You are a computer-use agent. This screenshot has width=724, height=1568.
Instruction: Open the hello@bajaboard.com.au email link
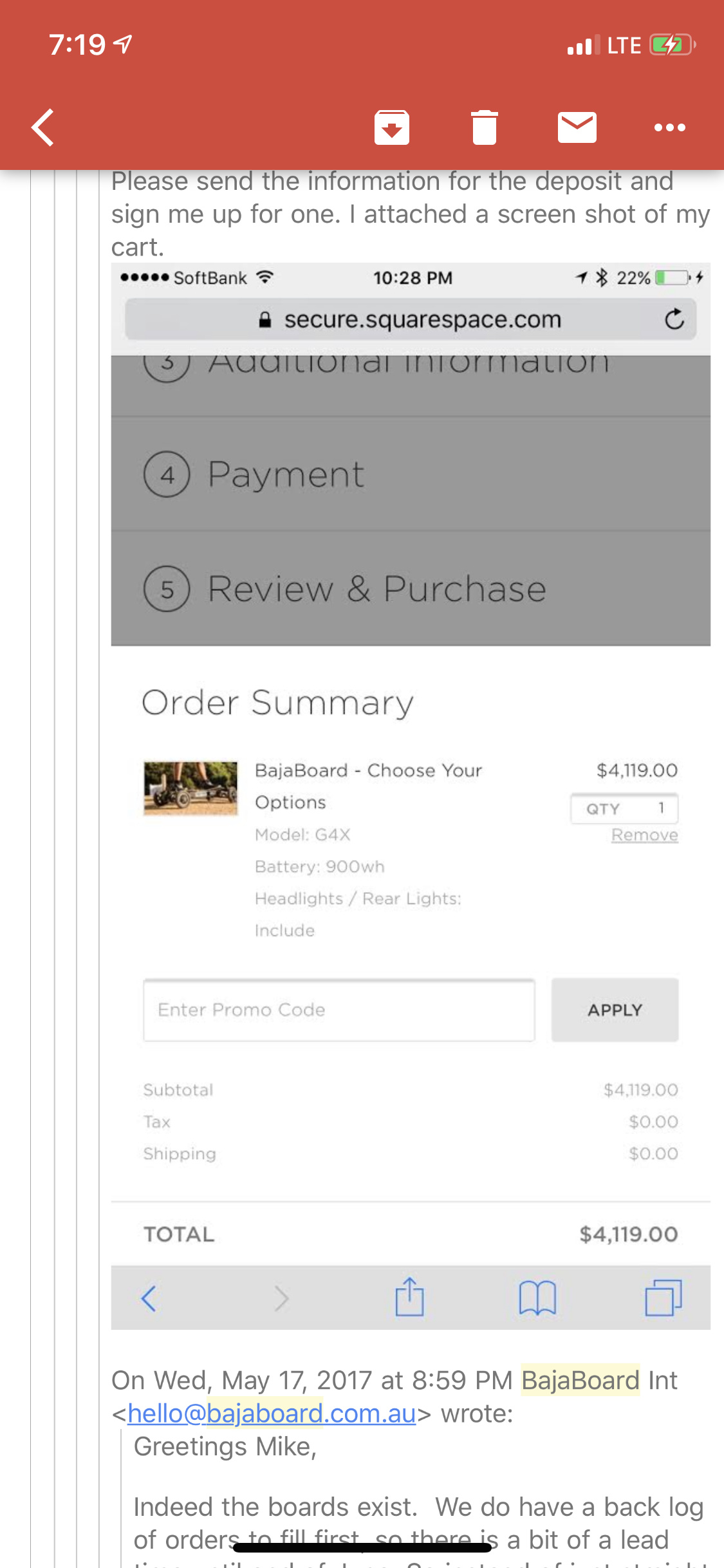(272, 1414)
